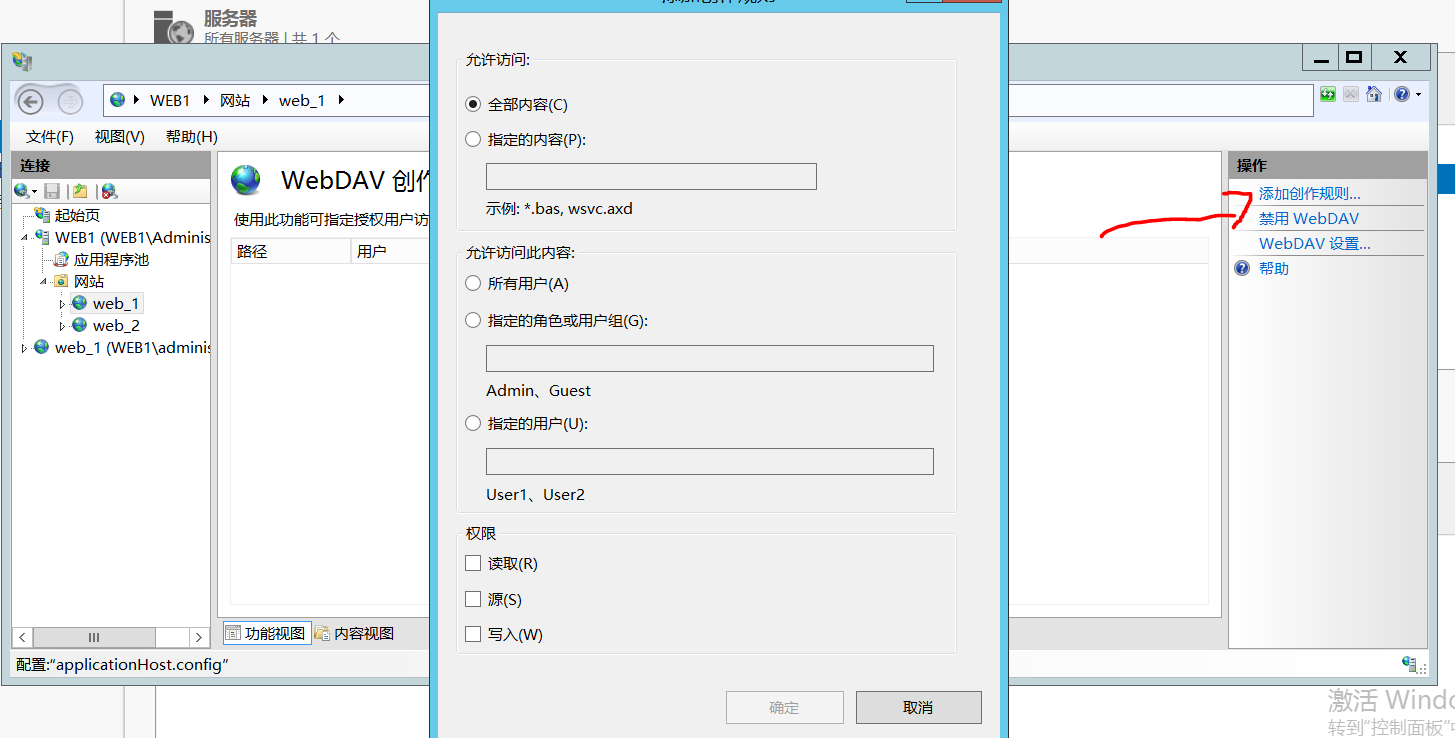Click the 内容视图 tab icon
This screenshot has height=738, width=1455.
pyautogui.click(x=322, y=633)
